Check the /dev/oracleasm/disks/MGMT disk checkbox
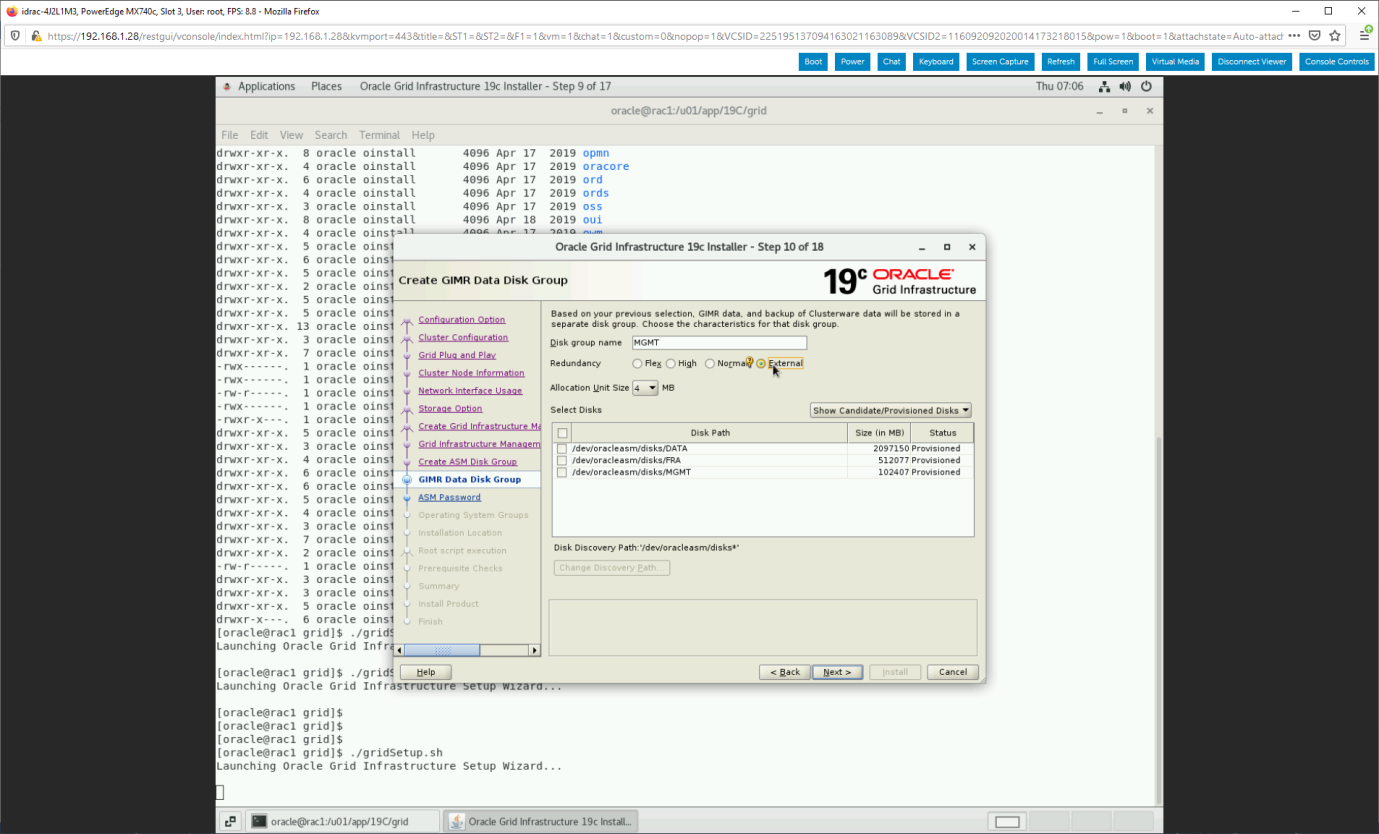This screenshot has height=834, width=1379. [562, 472]
